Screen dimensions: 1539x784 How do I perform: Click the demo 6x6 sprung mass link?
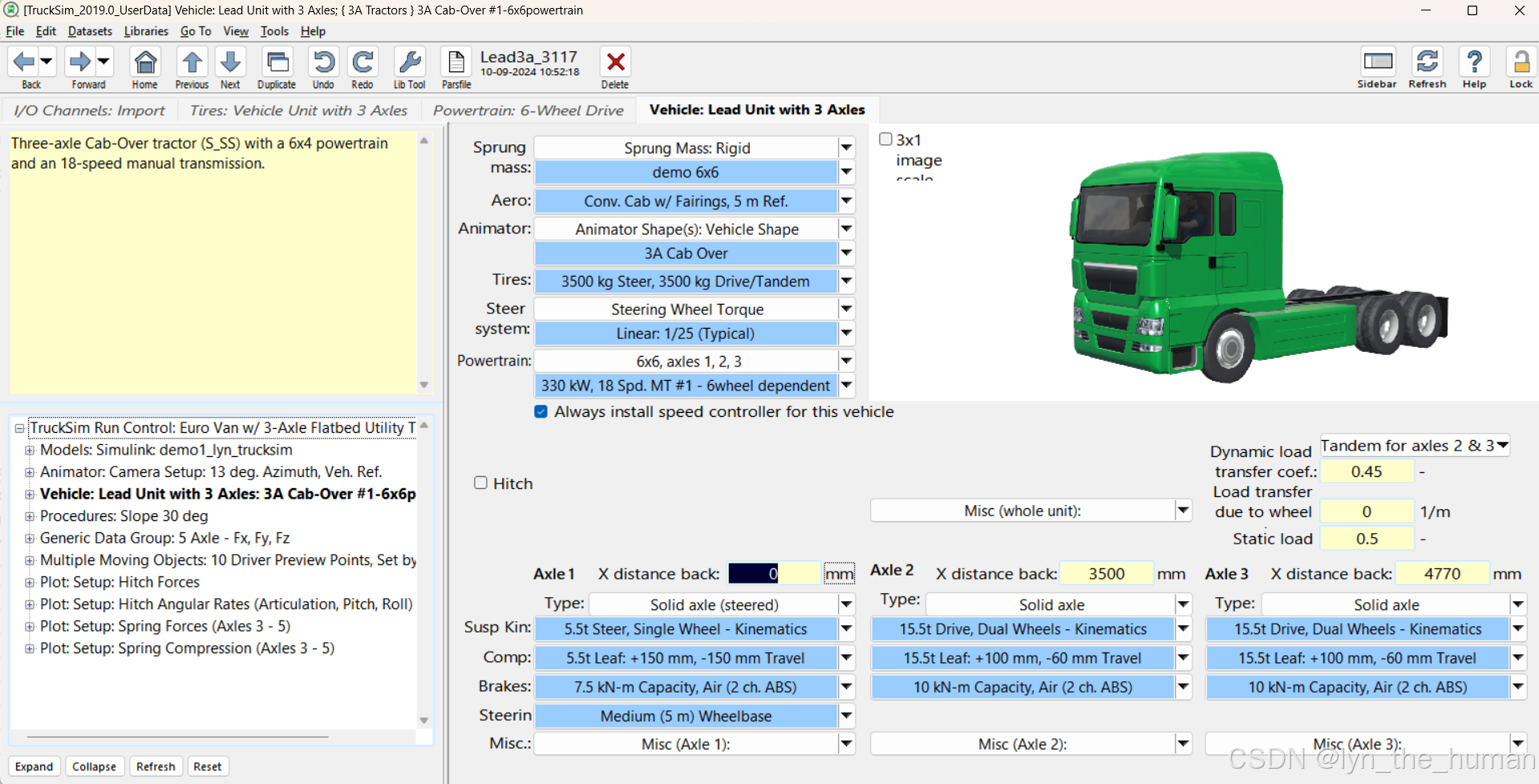(x=686, y=172)
